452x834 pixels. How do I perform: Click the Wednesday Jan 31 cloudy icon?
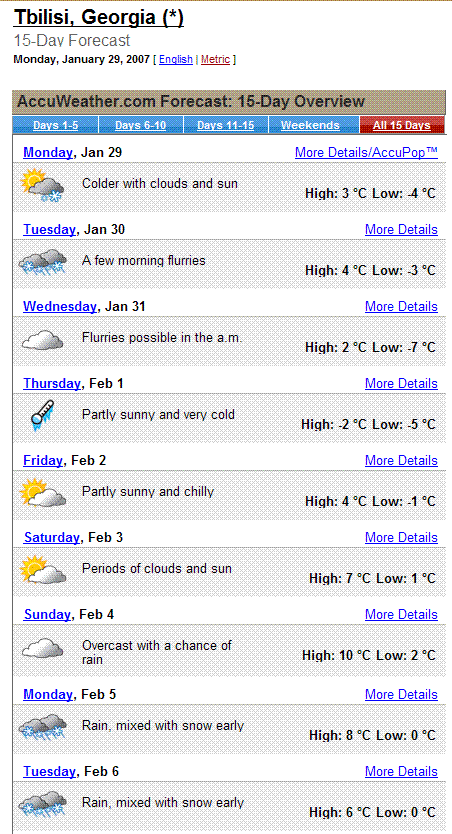(43, 339)
